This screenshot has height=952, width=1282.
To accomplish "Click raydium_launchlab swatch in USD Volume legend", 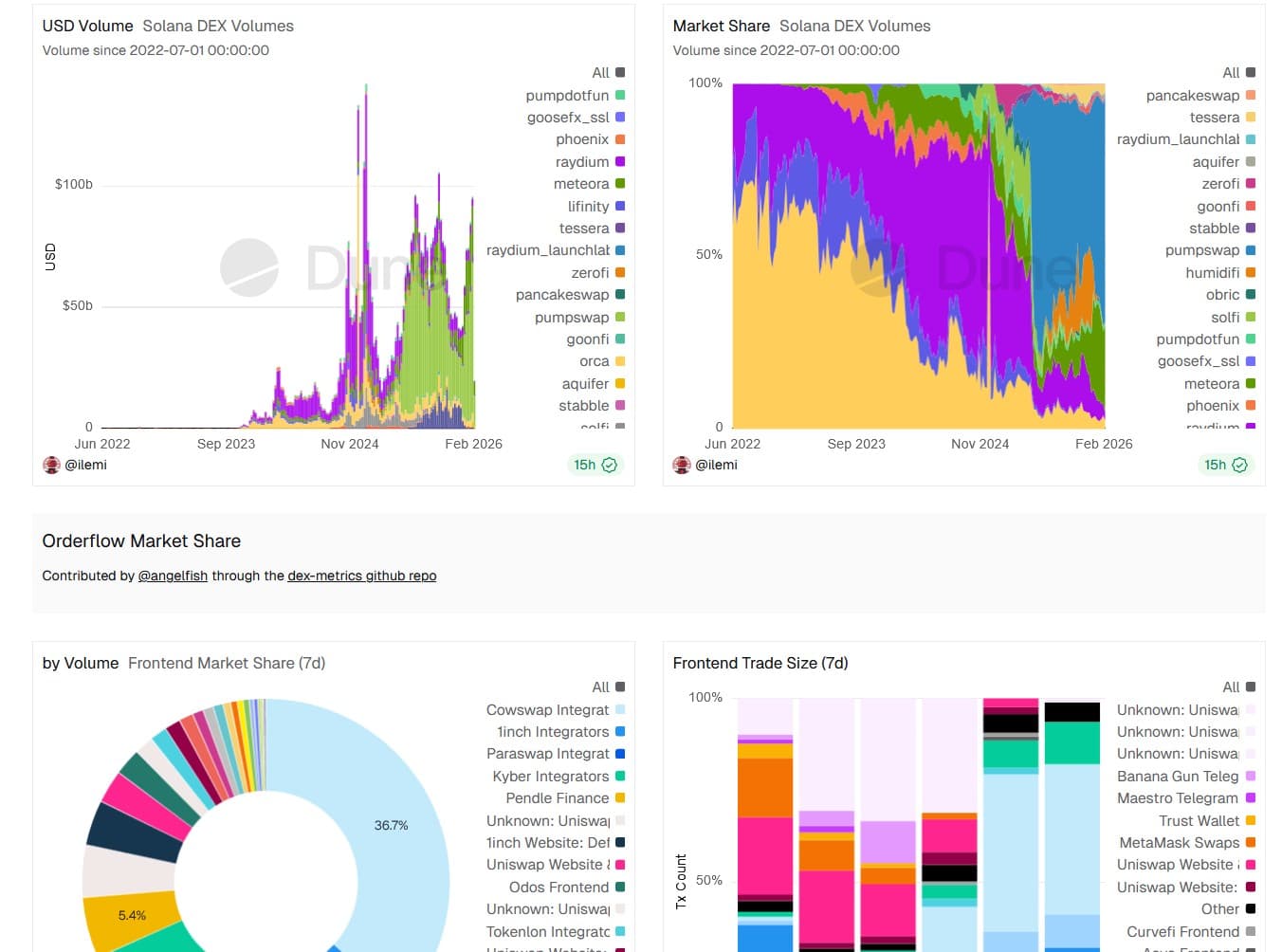I will coord(620,250).
